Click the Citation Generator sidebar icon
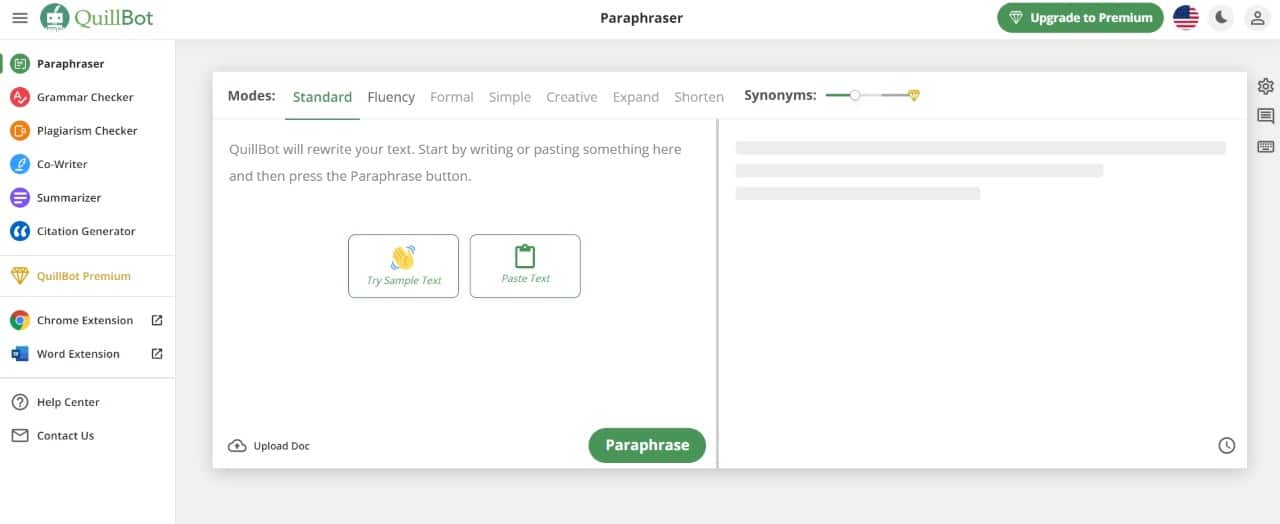1280x524 pixels. click(x=20, y=231)
